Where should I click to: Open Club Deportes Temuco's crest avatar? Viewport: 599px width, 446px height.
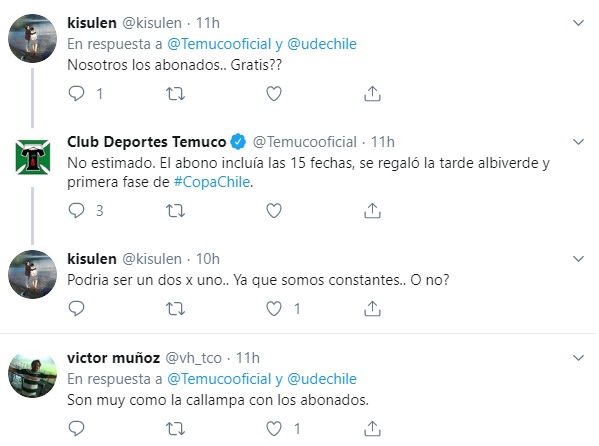pyautogui.click(x=32, y=157)
